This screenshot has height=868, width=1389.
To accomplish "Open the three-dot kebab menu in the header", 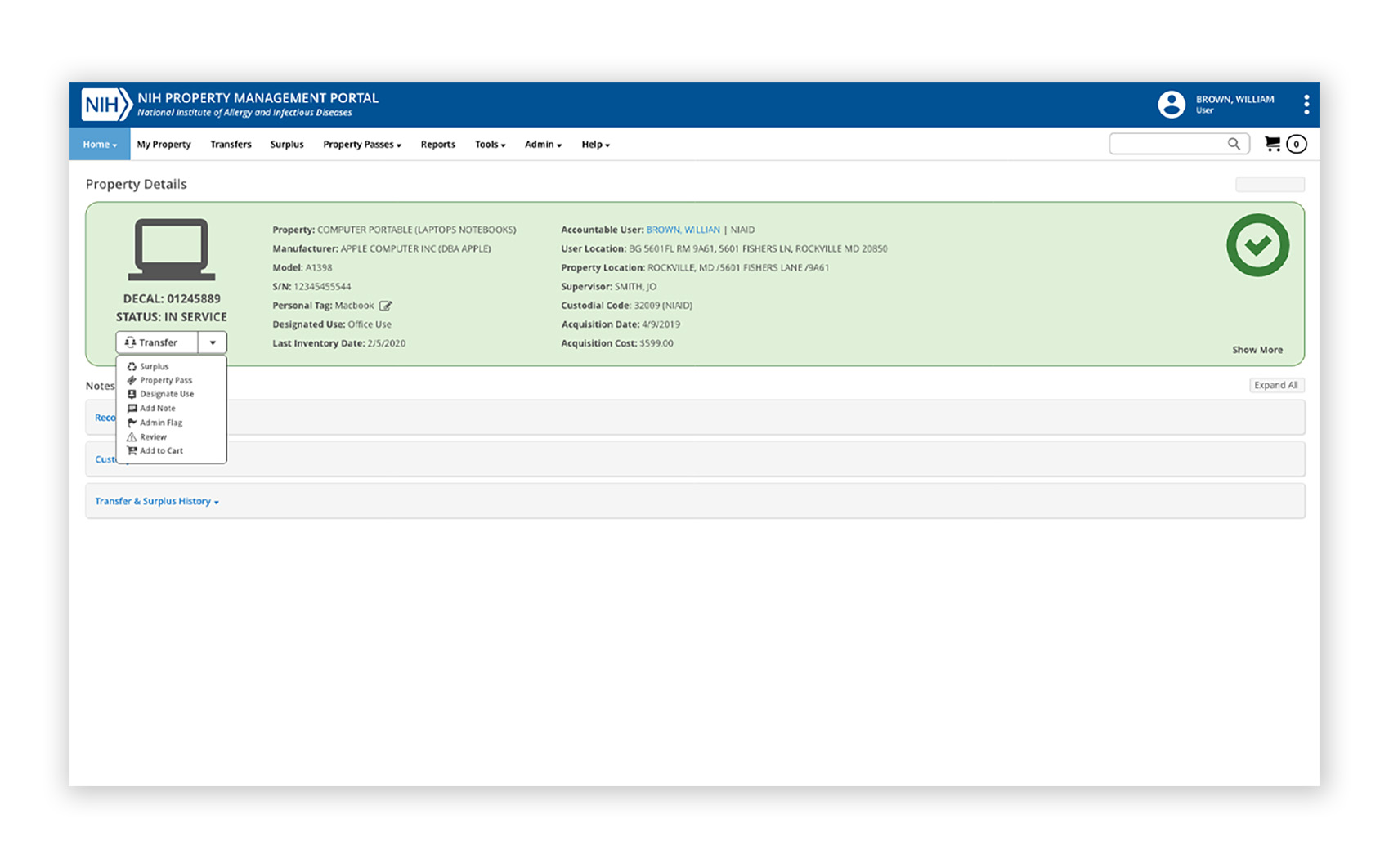I will click(x=1306, y=105).
